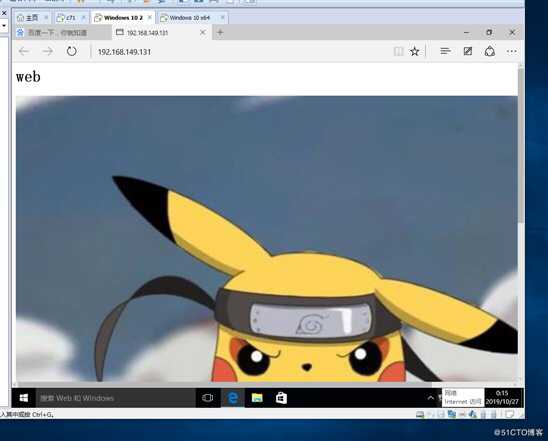Open Task View on the taskbar
The height and width of the screenshot is (441, 548).
(208, 398)
